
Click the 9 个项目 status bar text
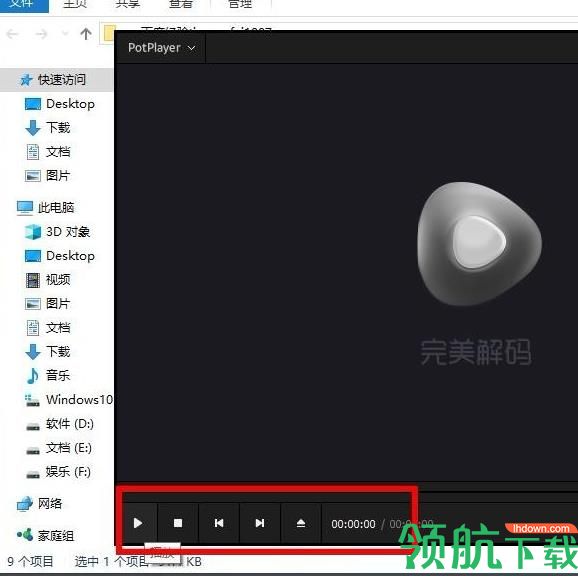(x=30, y=562)
